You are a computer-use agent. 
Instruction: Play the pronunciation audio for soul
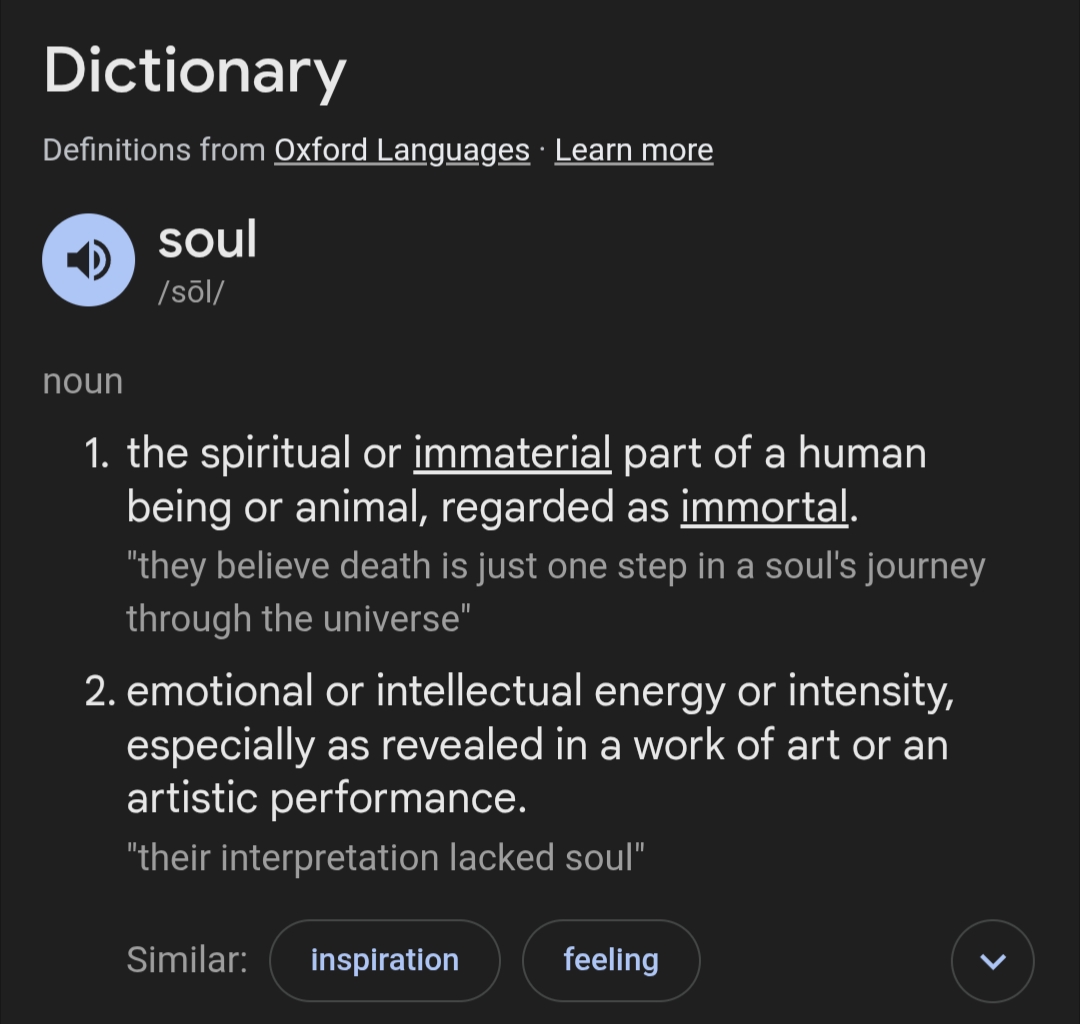point(88,260)
